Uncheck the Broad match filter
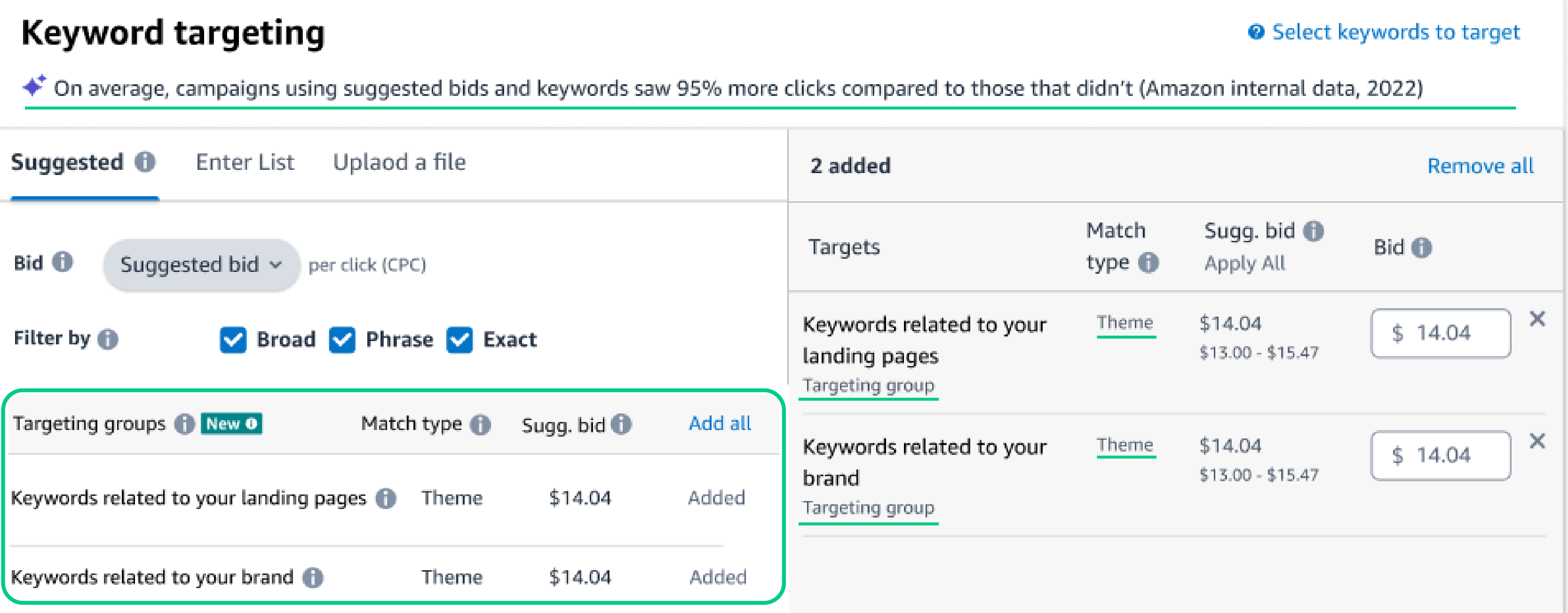This screenshot has width=1568, height=613. pos(233,340)
